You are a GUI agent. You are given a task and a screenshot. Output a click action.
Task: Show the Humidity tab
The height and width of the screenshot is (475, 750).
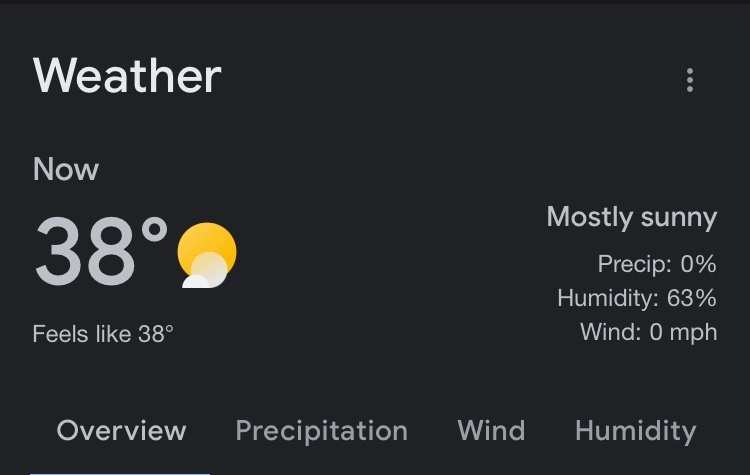click(636, 431)
